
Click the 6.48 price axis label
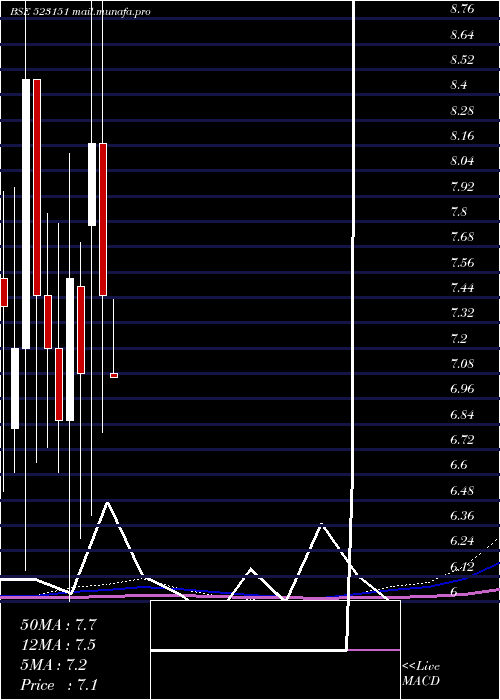click(462, 490)
